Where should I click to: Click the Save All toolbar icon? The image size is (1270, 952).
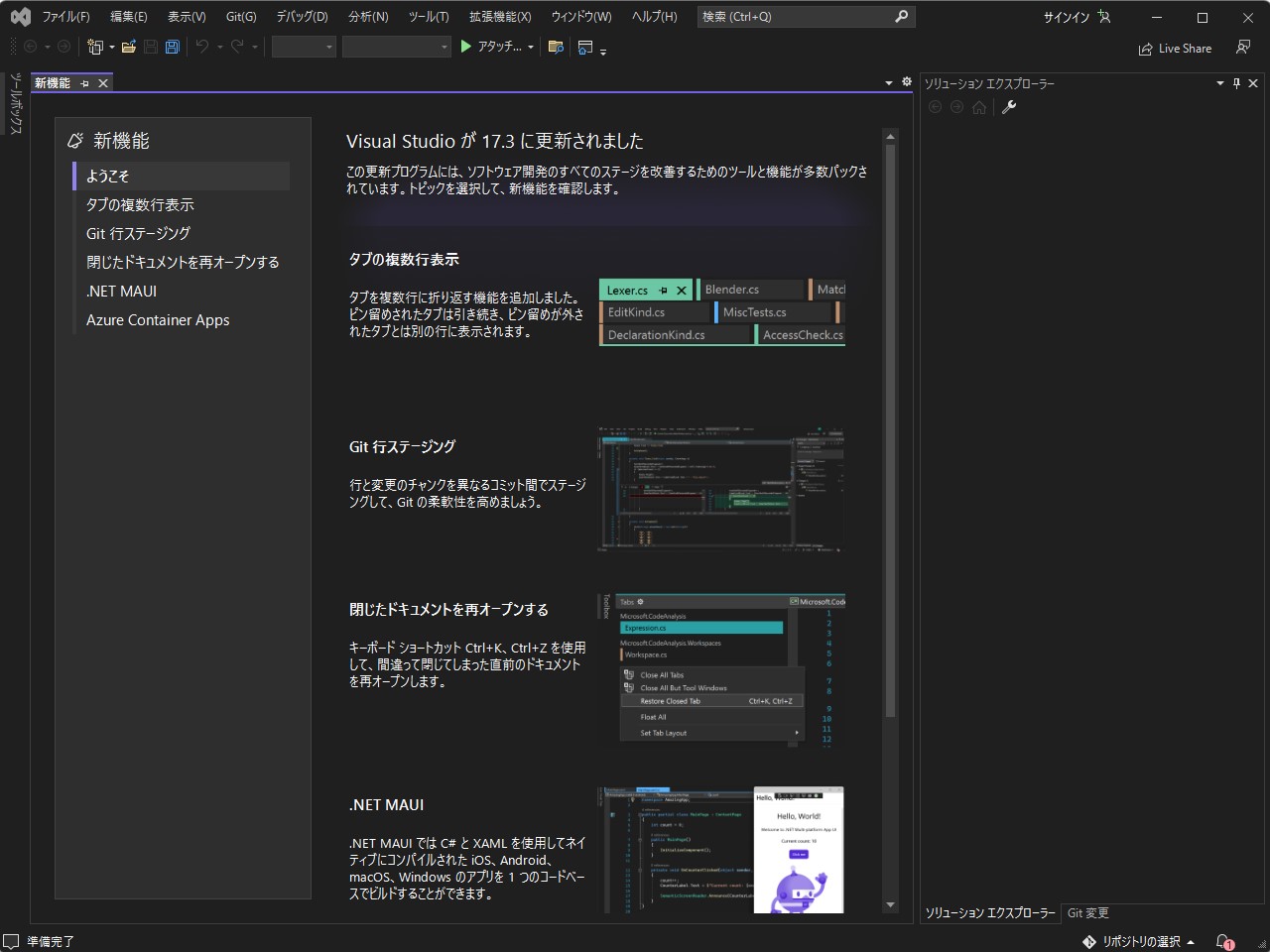pyautogui.click(x=172, y=47)
